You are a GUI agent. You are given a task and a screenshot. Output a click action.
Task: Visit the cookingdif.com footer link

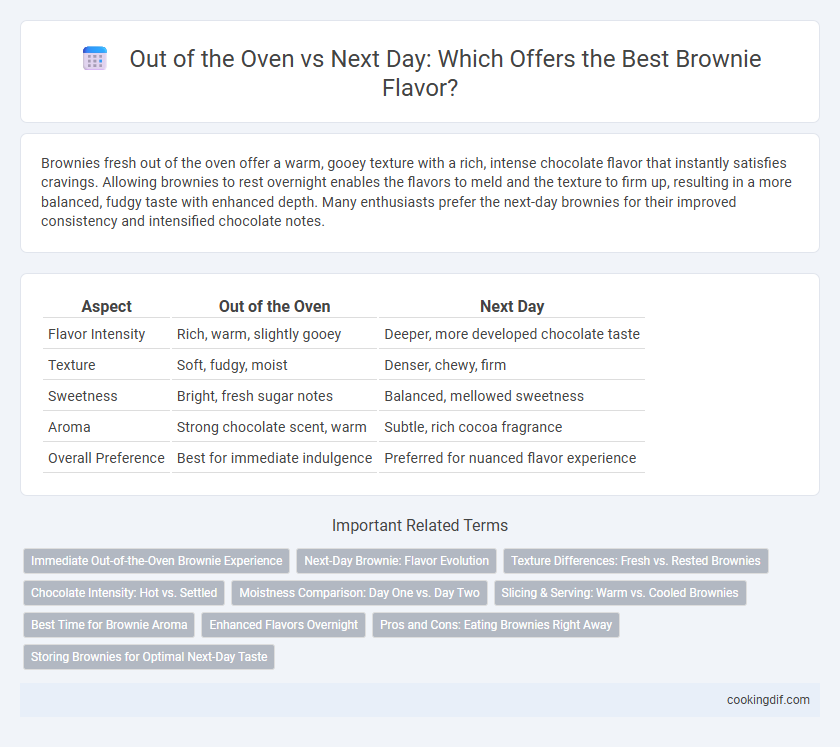(x=768, y=700)
